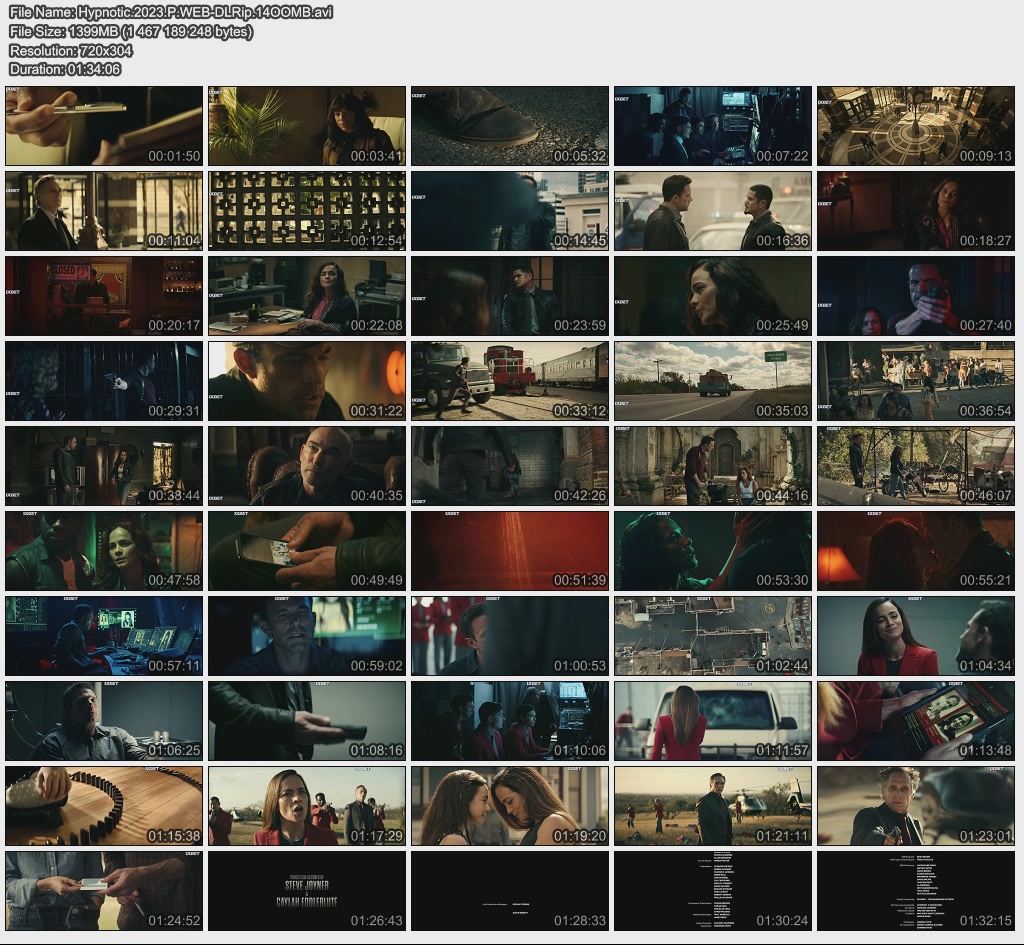
Task: Open the Steve Joyner credits frame at 01:26:43
Action: pos(307,891)
